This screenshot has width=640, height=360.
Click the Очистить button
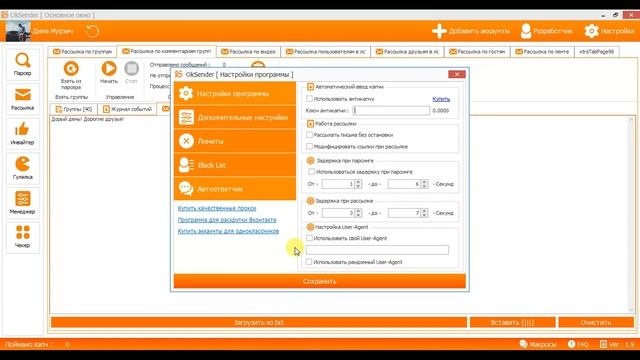(596, 322)
